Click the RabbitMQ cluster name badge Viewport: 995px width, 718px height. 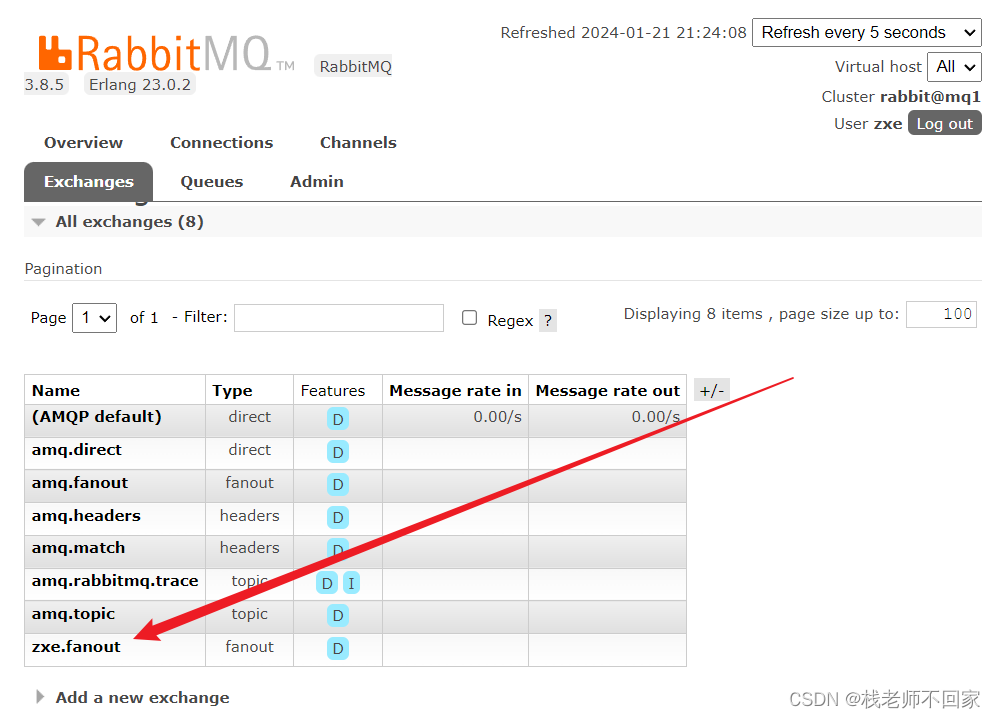[355, 66]
